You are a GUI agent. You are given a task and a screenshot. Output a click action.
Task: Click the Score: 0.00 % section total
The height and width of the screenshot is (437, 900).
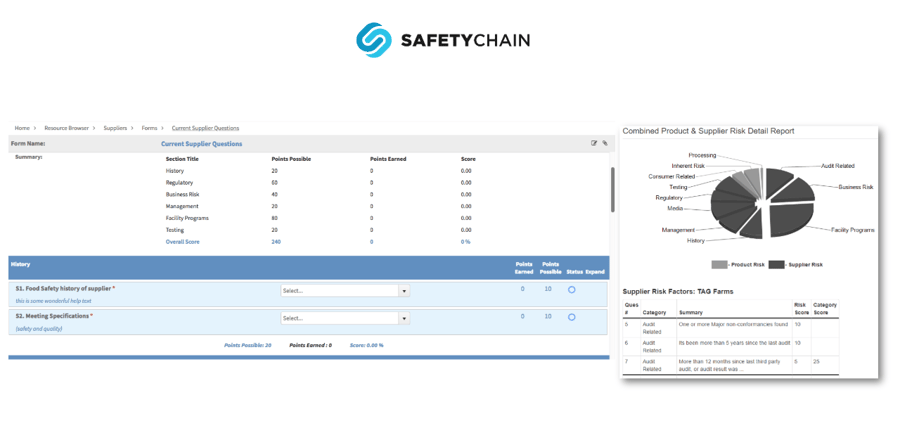pos(367,345)
